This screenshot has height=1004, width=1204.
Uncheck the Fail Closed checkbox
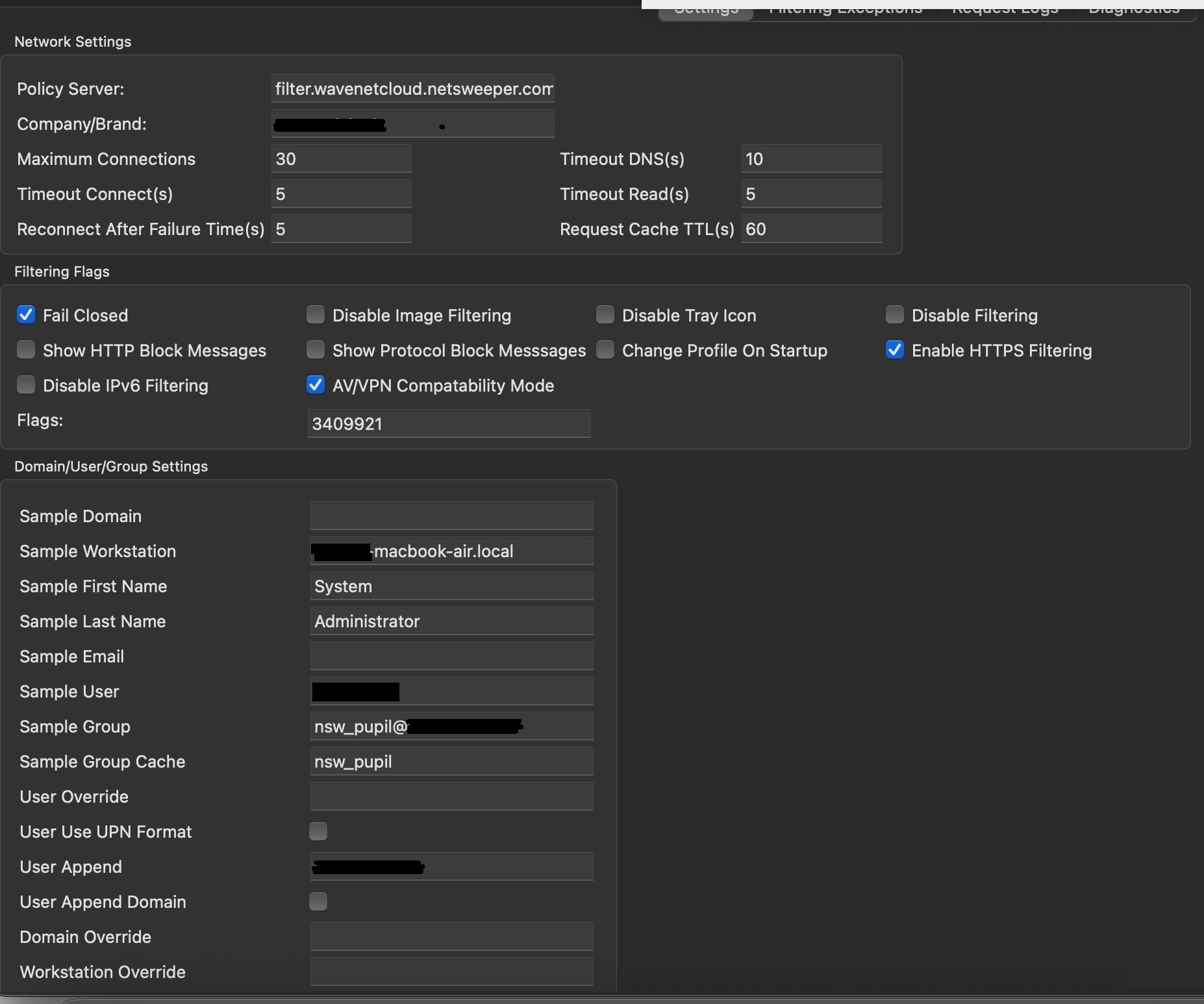pyautogui.click(x=26, y=315)
